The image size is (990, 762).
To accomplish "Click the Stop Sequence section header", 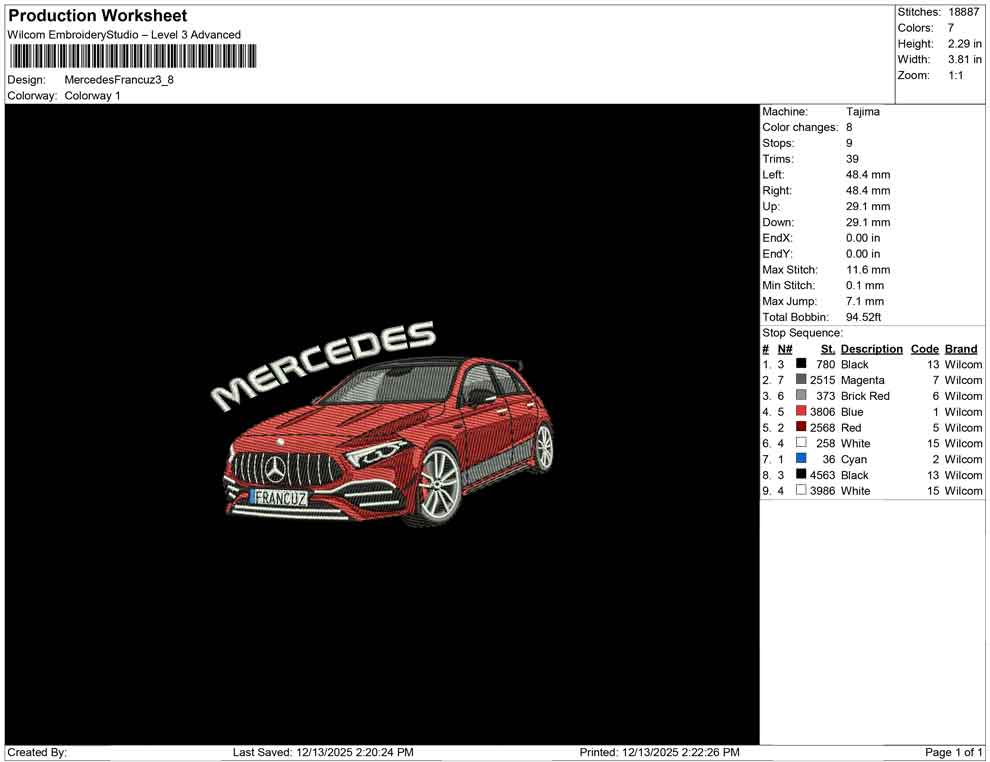I will point(801,332).
